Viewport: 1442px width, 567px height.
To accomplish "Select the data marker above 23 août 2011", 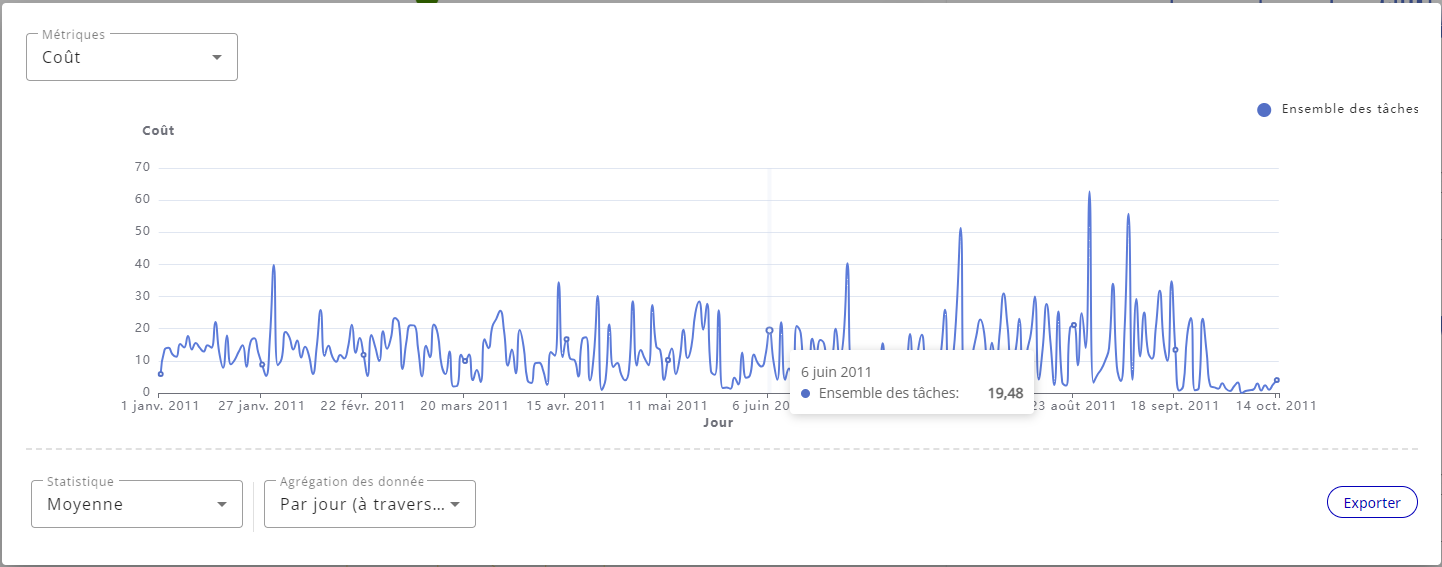I will [1073, 325].
